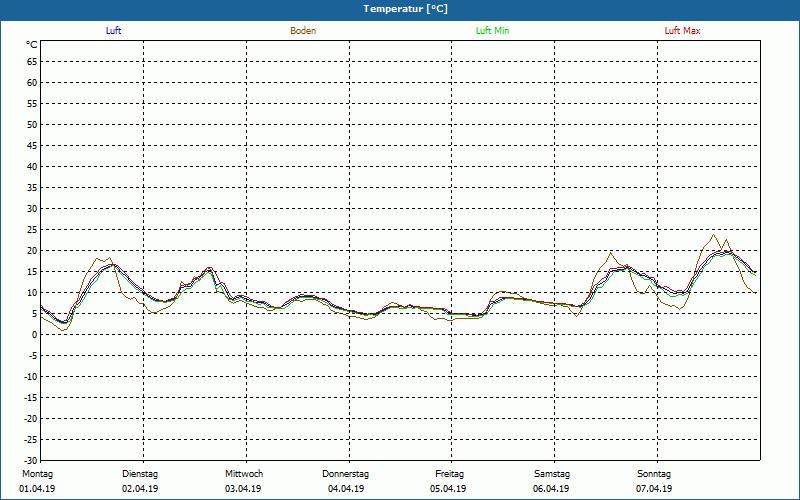Click the -20 value on temperature axis
Viewport: 800px width, 500px height.
pyautogui.click(x=31, y=418)
